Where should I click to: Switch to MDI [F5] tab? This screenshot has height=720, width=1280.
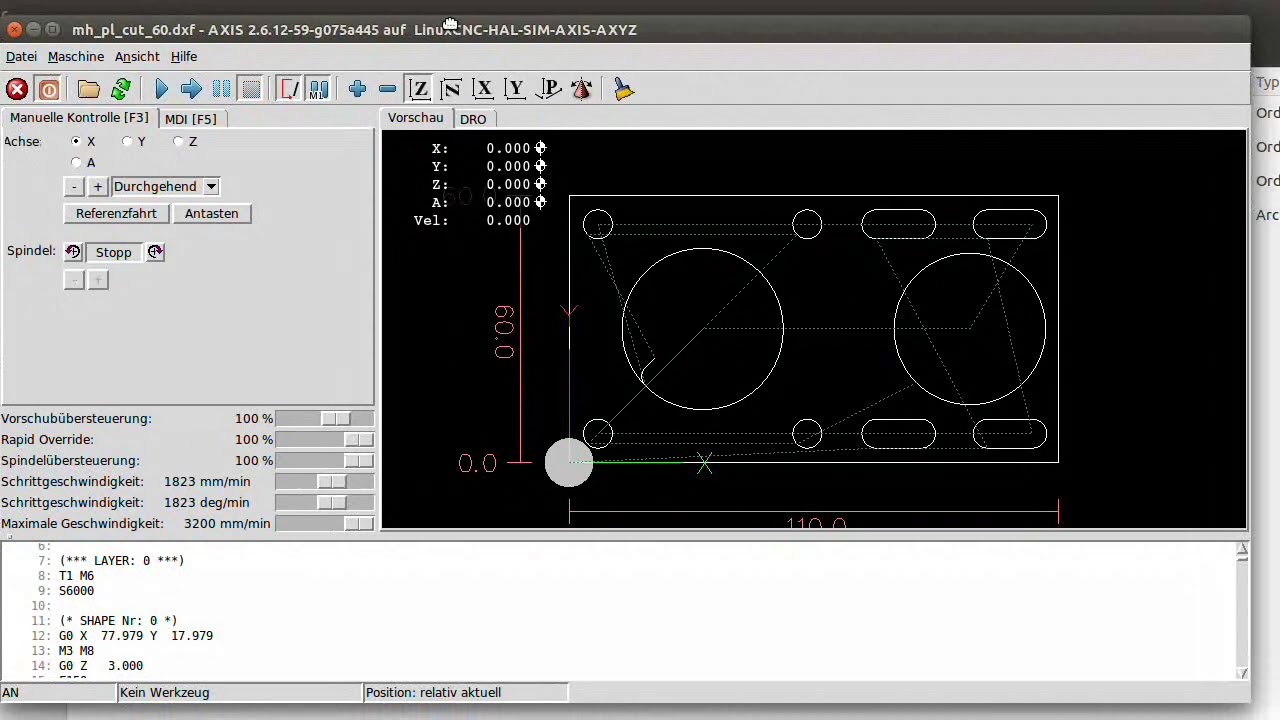pos(190,119)
